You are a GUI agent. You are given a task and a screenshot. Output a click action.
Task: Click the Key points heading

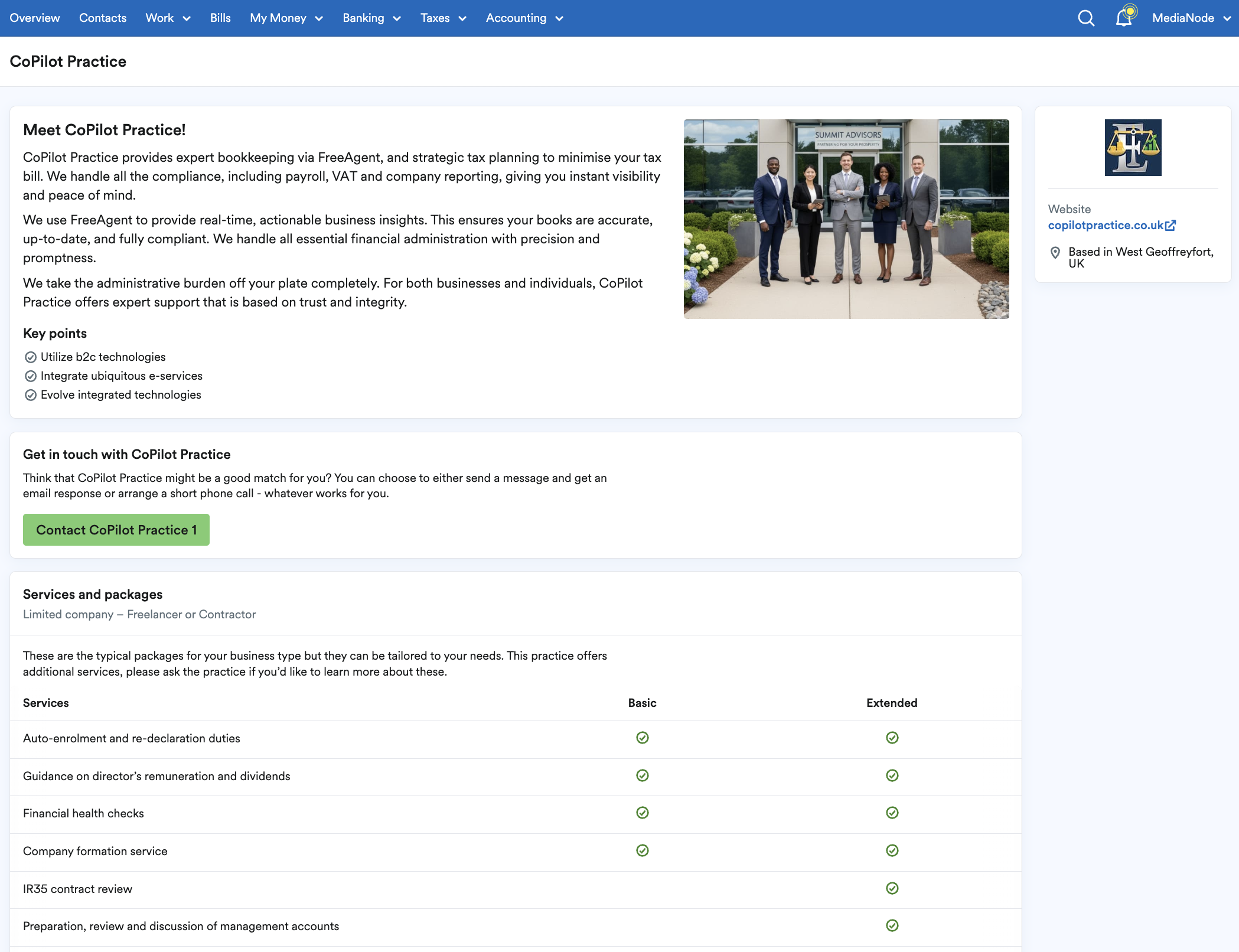[55, 333]
